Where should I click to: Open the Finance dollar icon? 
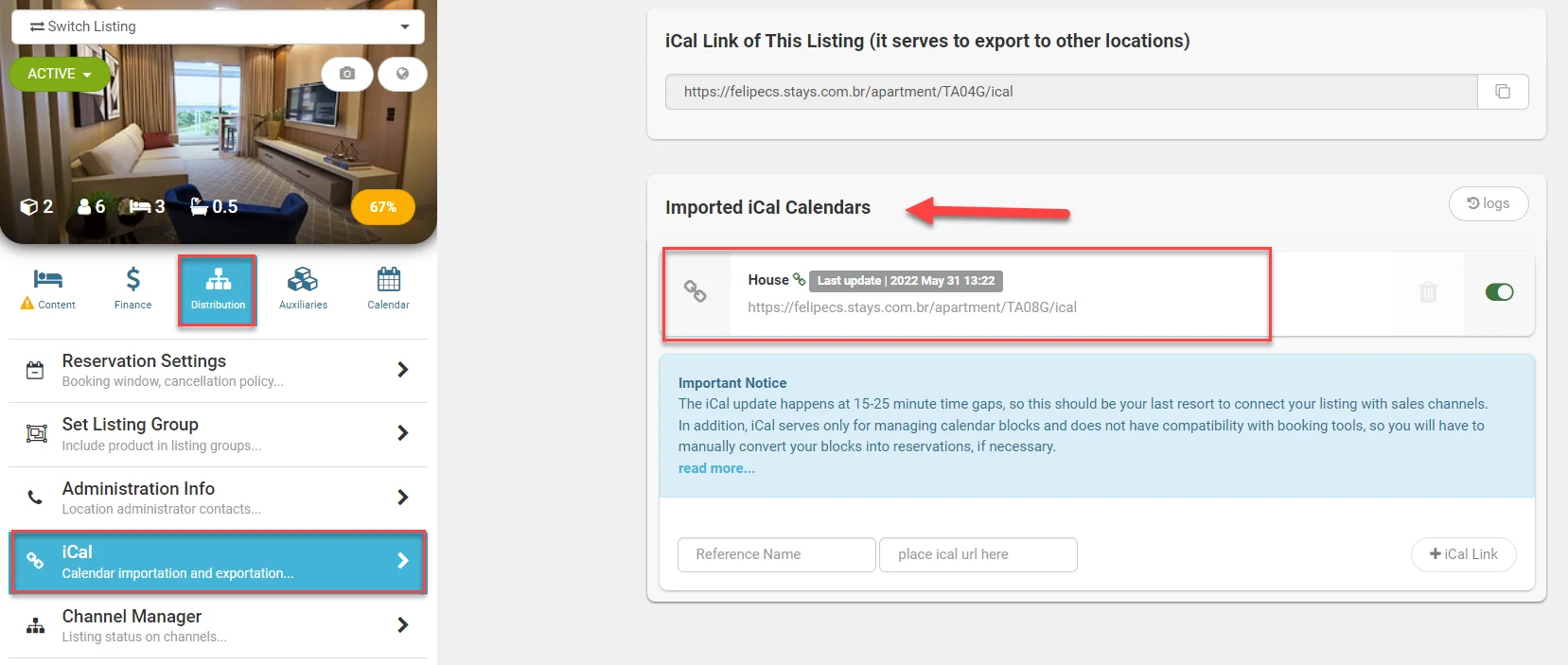132,289
